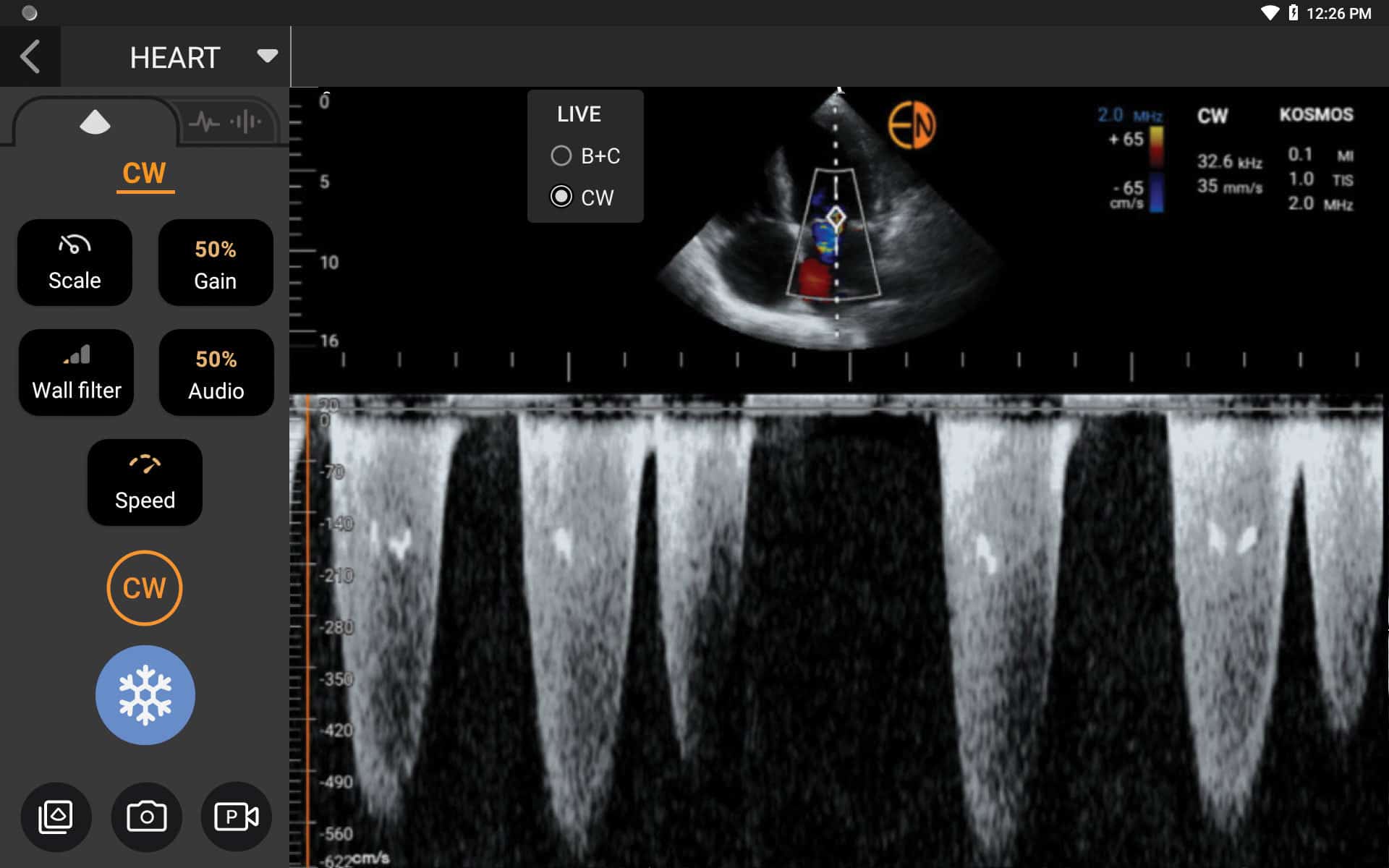The width and height of the screenshot is (1389, 868).
Task: Open the Speed sweep control
Action: (x=144, y=482)
